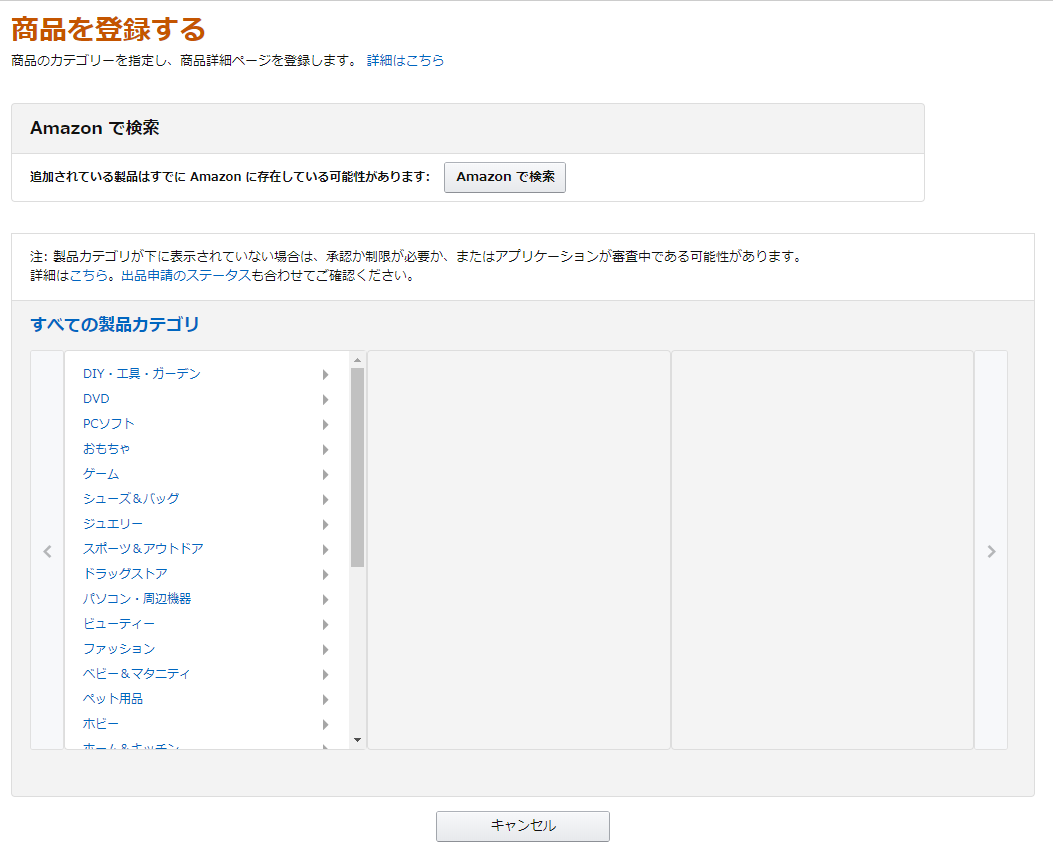Image resolution: width=1053 pixels, height=858 pixels.
Task: Click the arrow beside ジュエリー
Action: [326, 525]
